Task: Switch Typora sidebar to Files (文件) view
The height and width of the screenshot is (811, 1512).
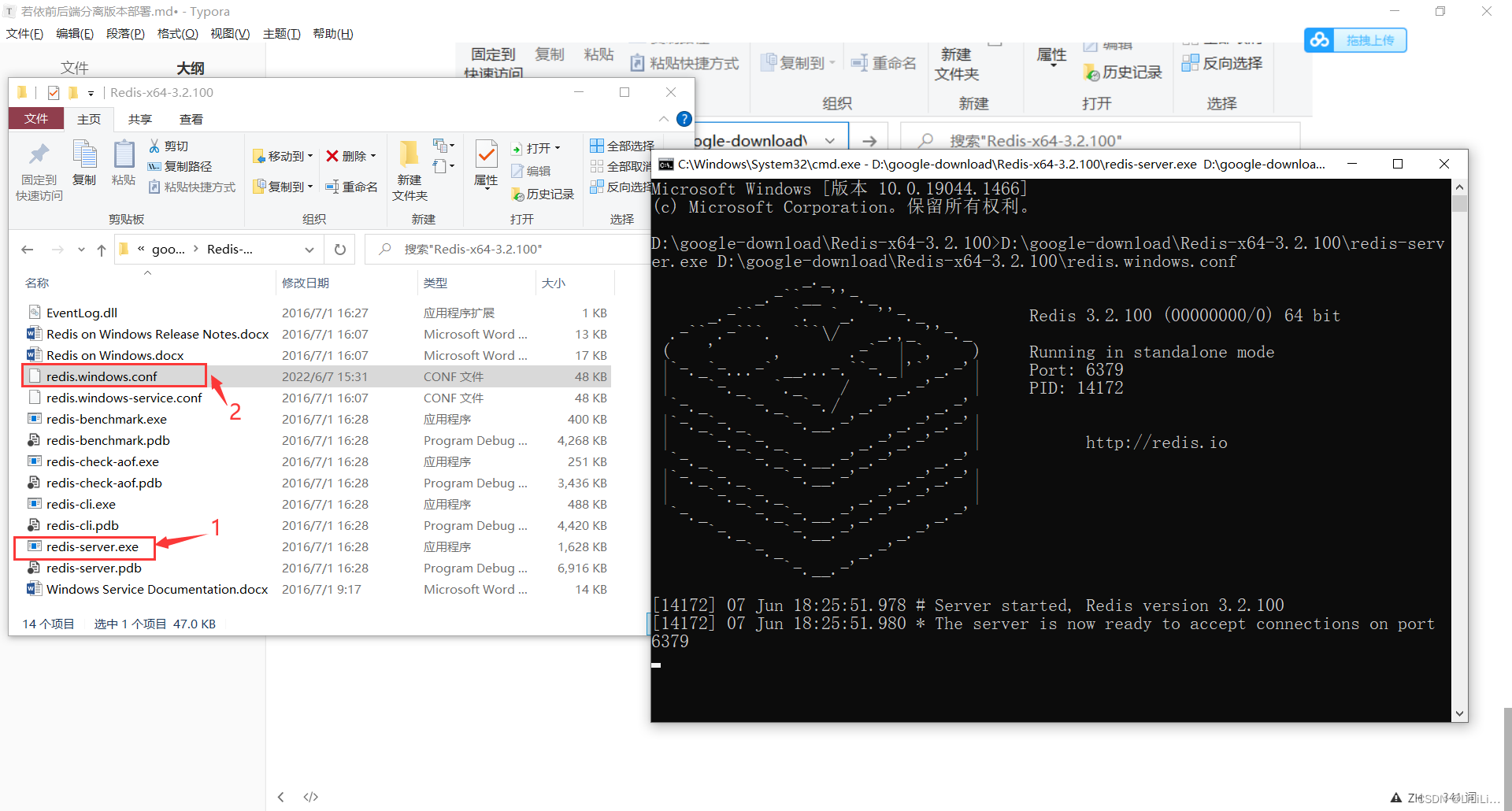Action: pyautogui.click(x=75, y=69)
